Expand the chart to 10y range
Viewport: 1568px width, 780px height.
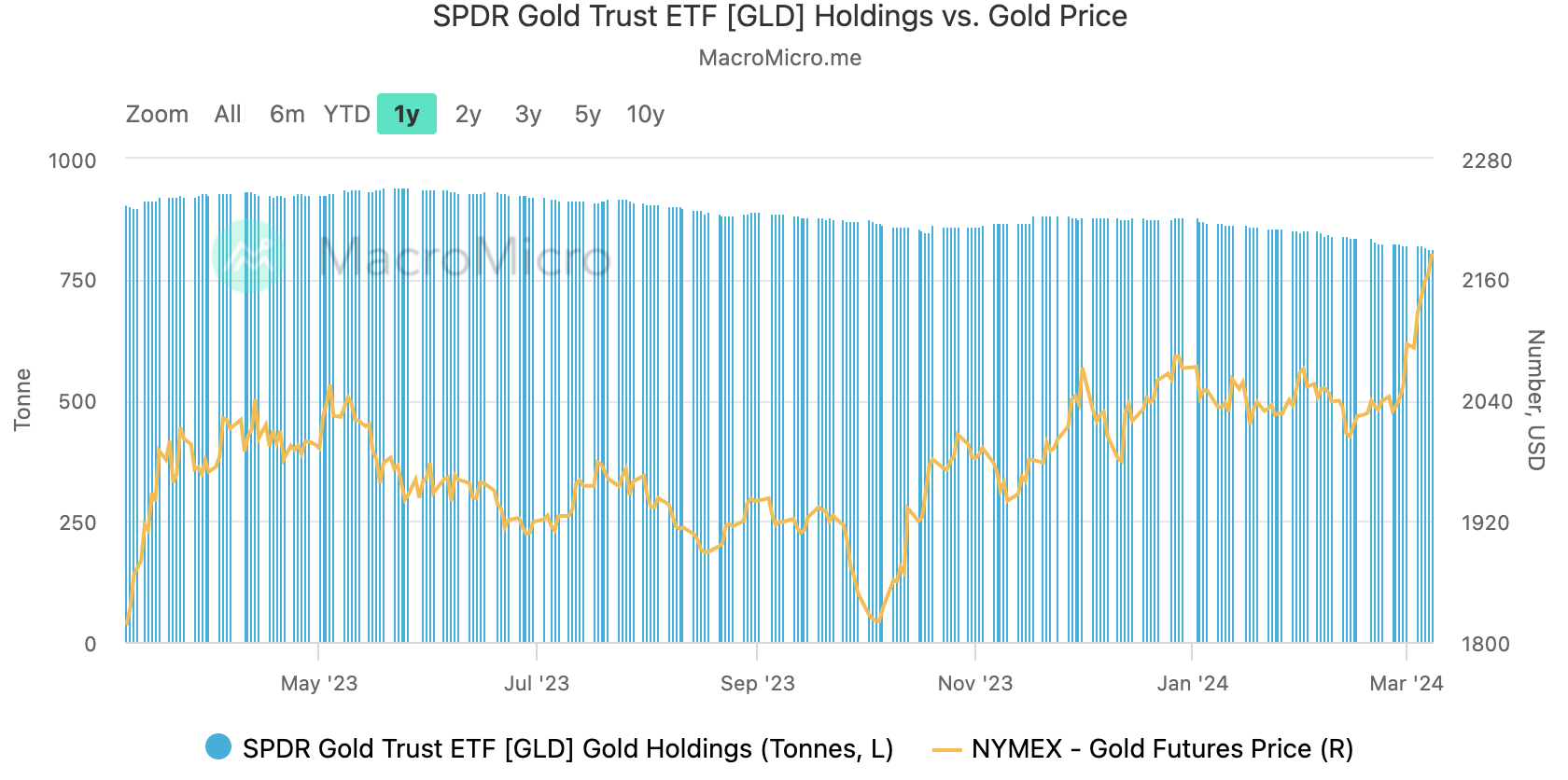click(x=646, y=114)
